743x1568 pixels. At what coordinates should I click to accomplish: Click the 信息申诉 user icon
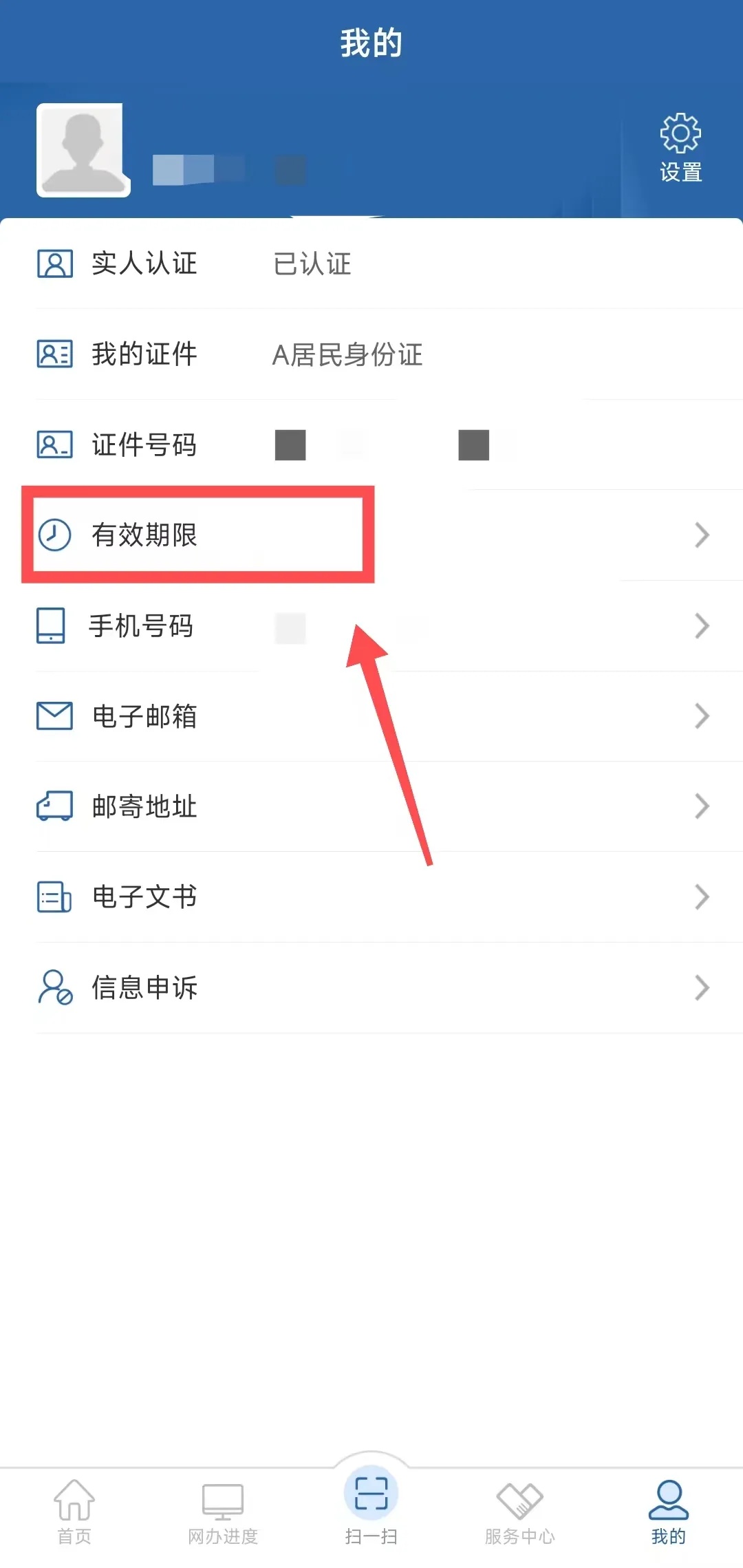(x=55, y=987)
